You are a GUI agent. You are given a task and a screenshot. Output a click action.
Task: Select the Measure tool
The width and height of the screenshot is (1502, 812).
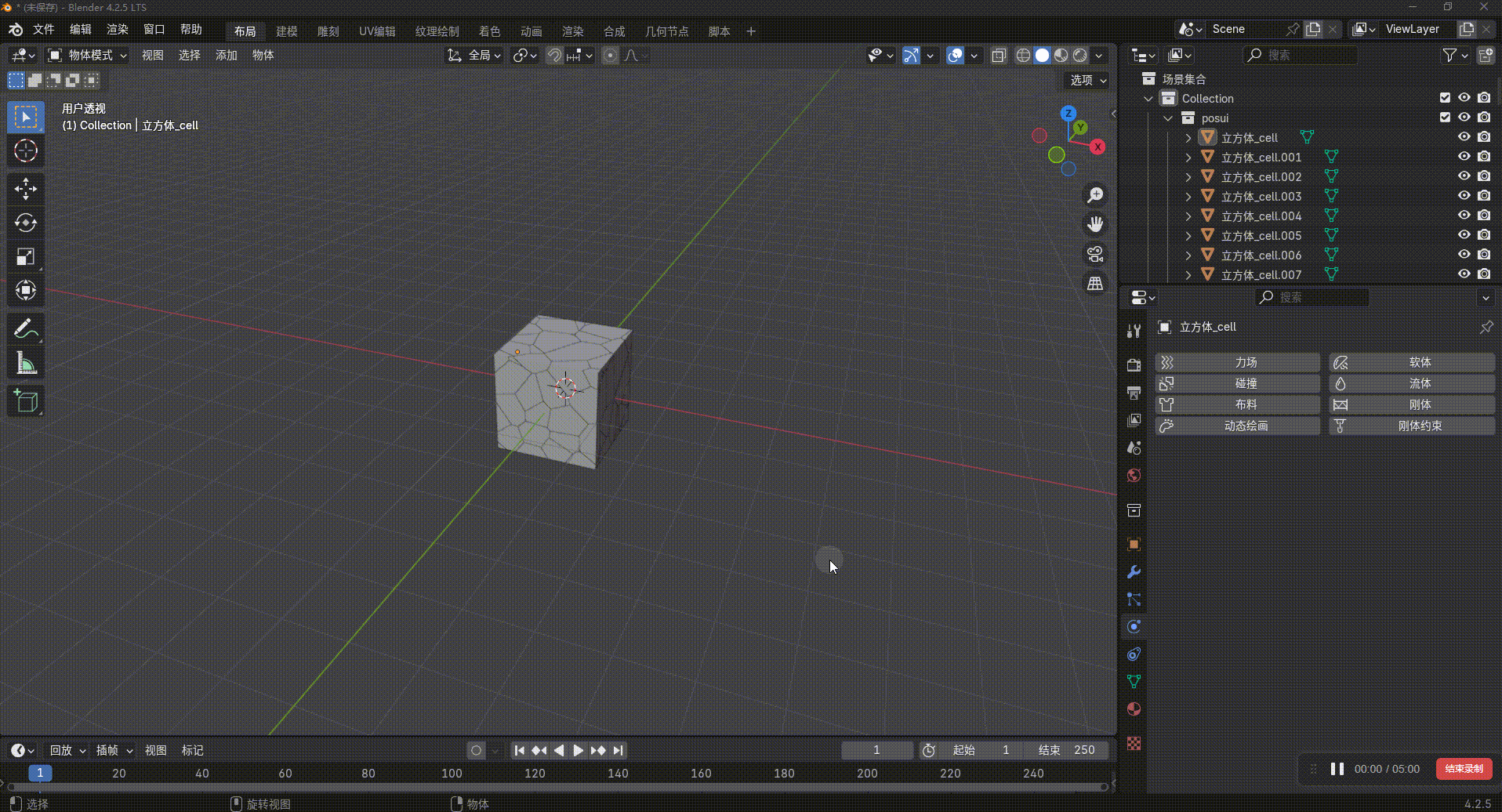25,364
